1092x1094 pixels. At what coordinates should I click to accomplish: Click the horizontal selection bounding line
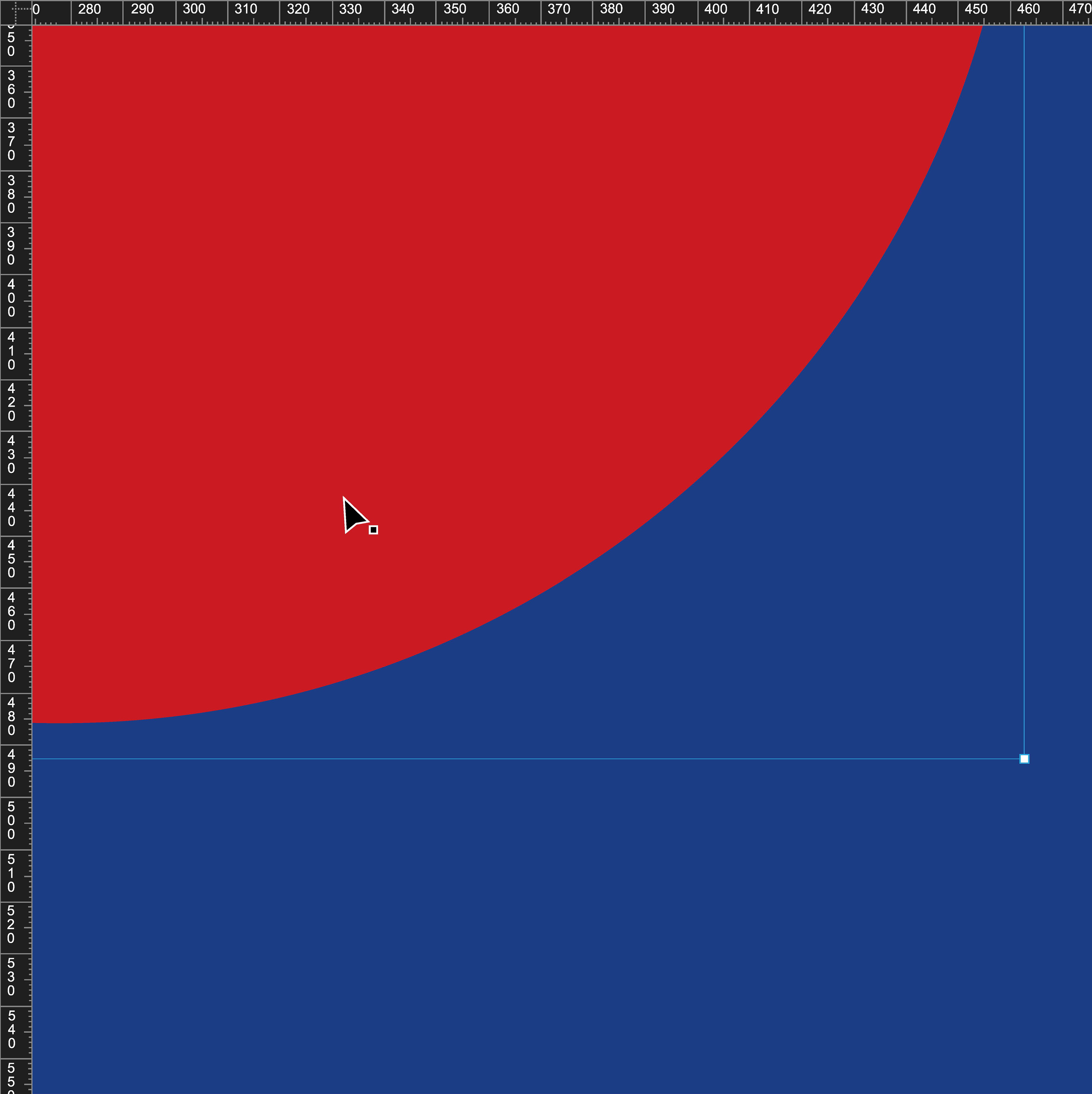(510, 759)
